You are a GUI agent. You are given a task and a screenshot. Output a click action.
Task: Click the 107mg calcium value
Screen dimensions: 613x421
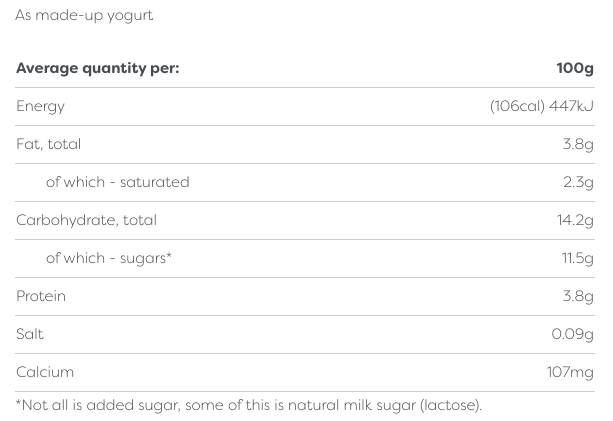(x=569, y=372)
